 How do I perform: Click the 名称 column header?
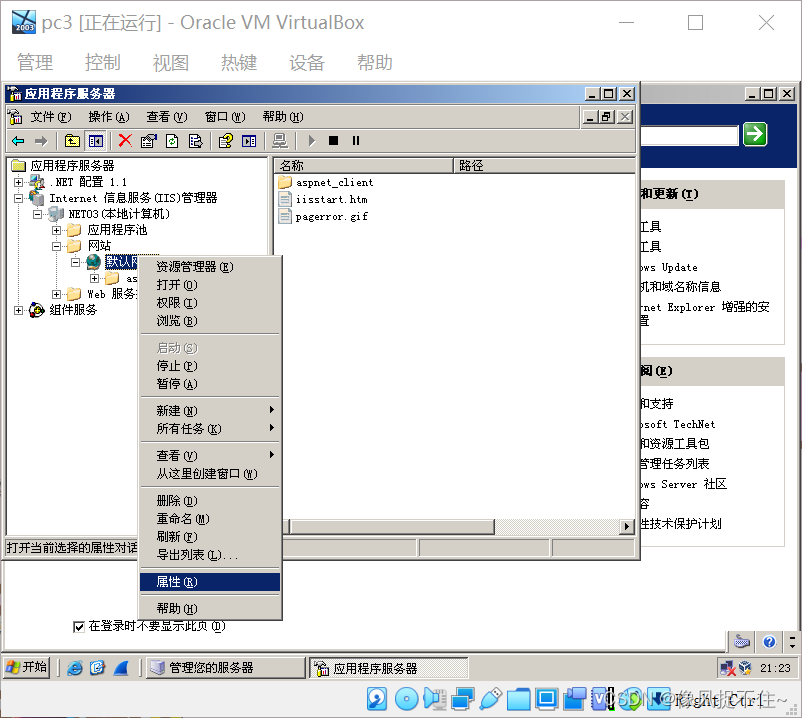364,166
